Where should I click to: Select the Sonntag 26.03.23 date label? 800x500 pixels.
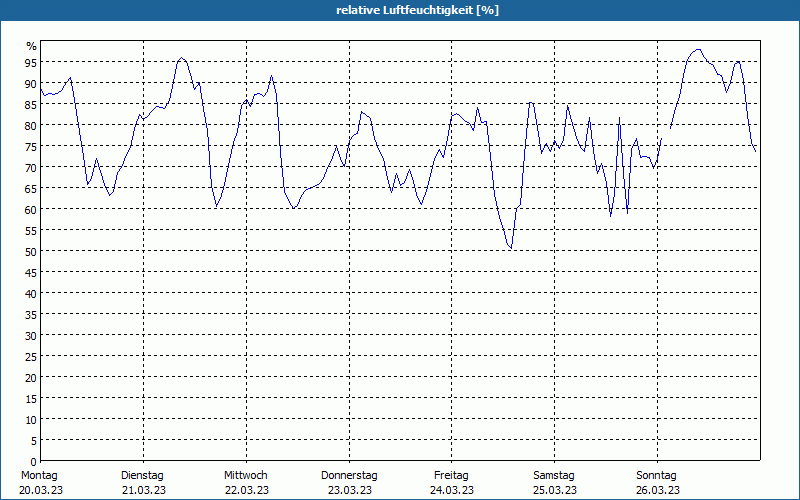click(x=657, y=483)
